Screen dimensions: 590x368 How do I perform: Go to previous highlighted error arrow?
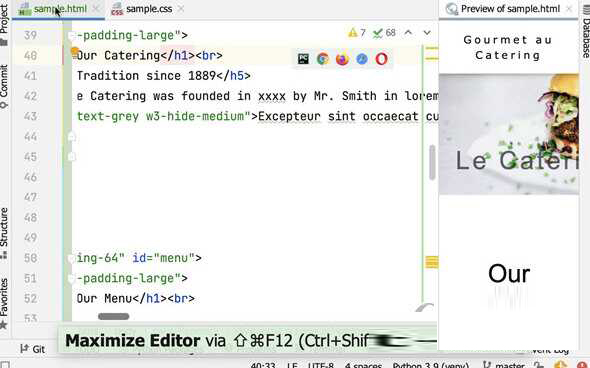(x=408, y=33)
